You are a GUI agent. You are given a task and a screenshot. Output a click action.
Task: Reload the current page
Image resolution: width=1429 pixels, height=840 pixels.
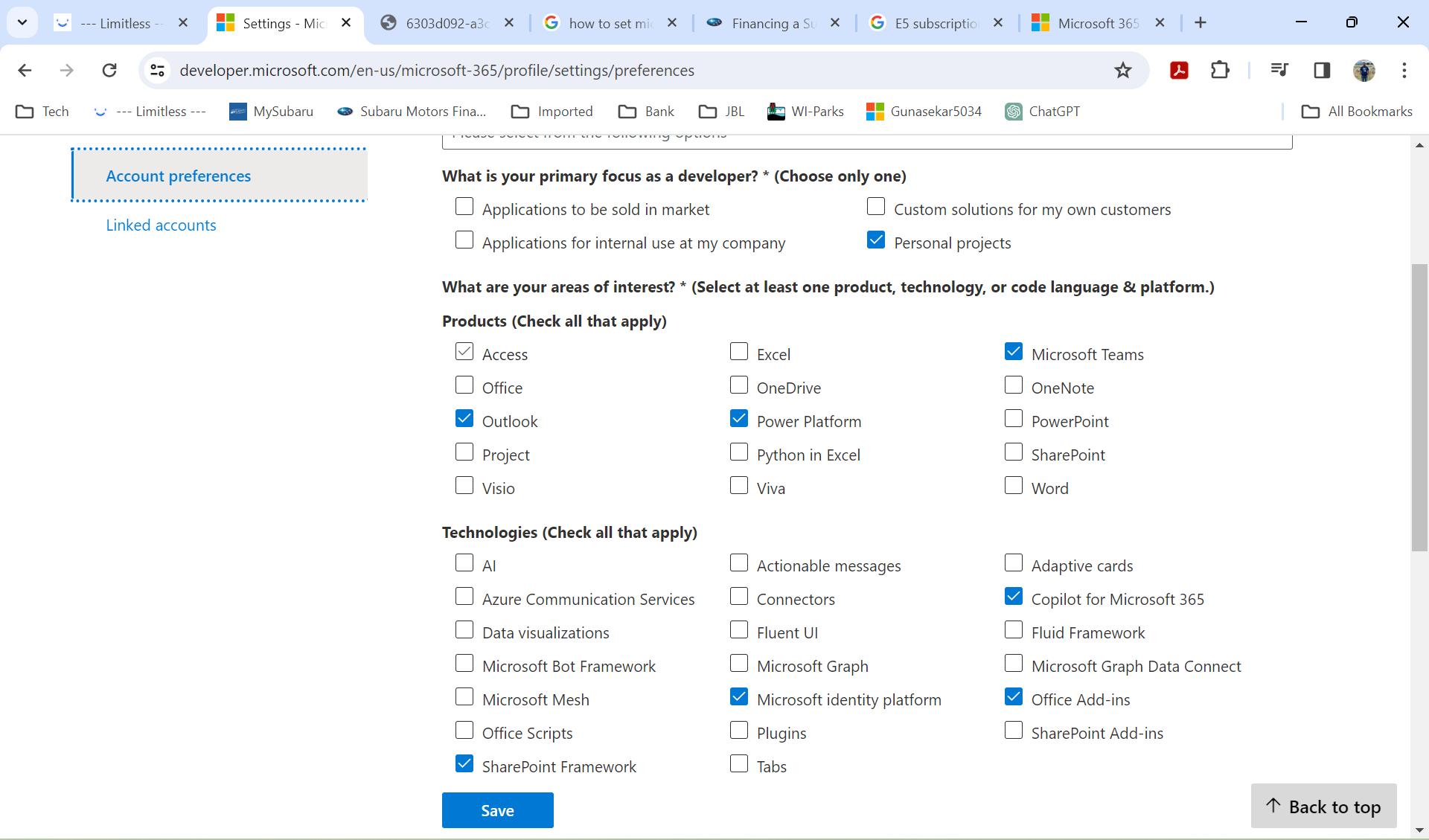(x=109, y=70)
